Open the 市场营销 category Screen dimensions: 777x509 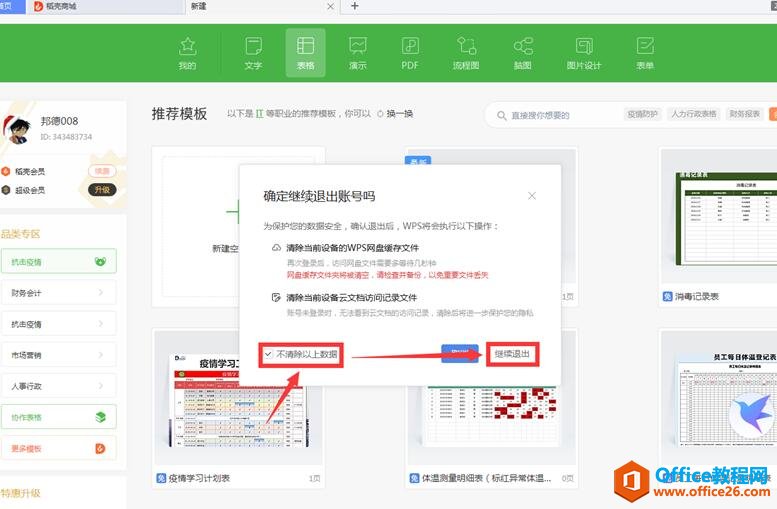click(58, 355)
